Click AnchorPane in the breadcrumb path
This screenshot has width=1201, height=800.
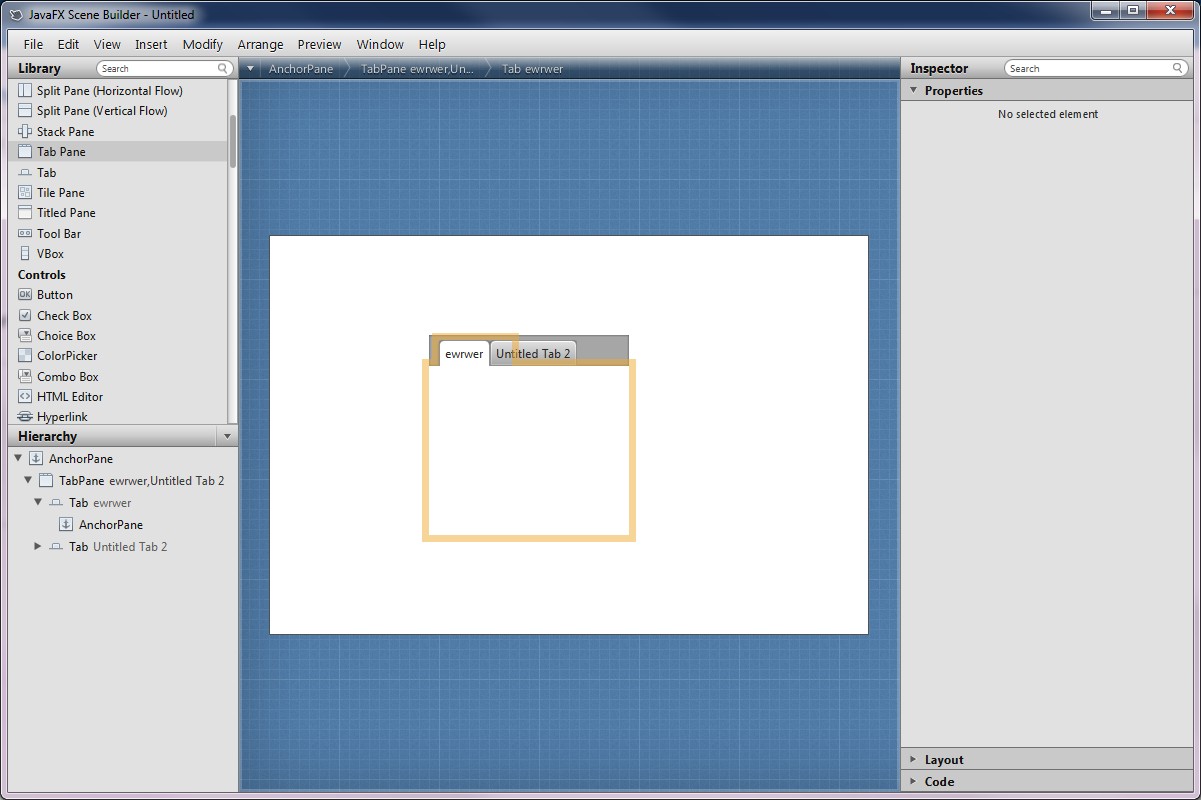(x=301, y=69)
